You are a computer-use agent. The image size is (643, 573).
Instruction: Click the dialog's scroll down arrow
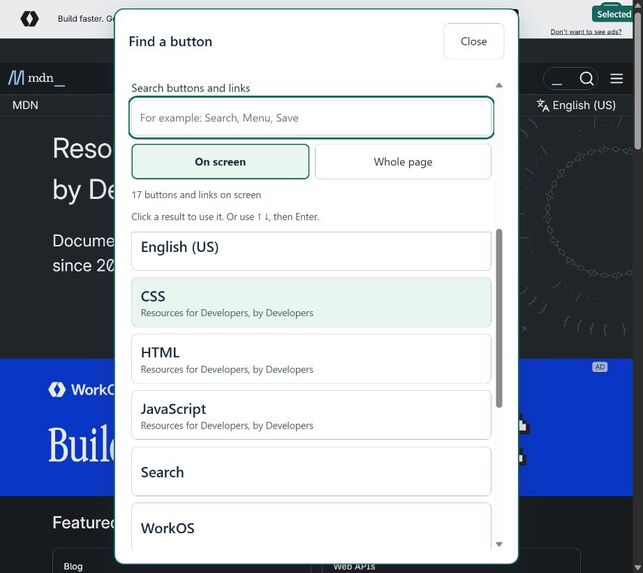pyautogui.click(x=499, y=544)
